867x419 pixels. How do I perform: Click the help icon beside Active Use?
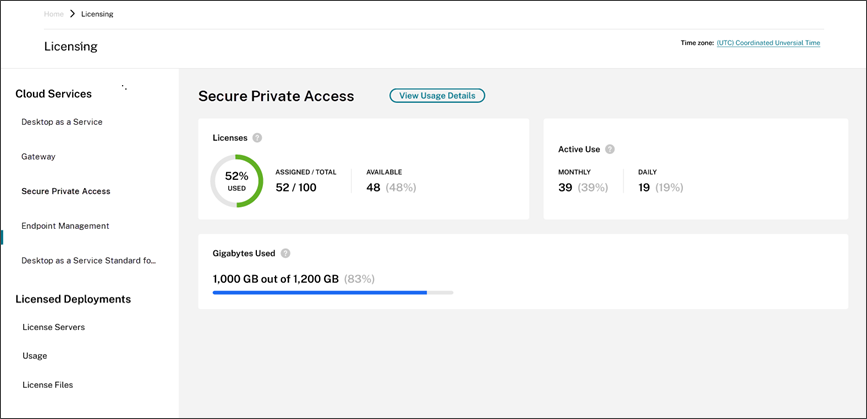coord(610,149)
